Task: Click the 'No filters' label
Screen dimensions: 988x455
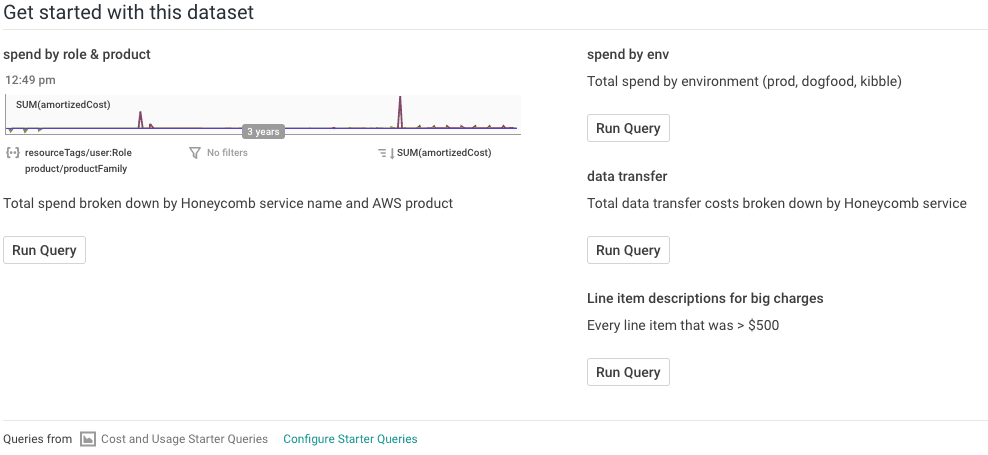Action: click(x=227, y=153)
